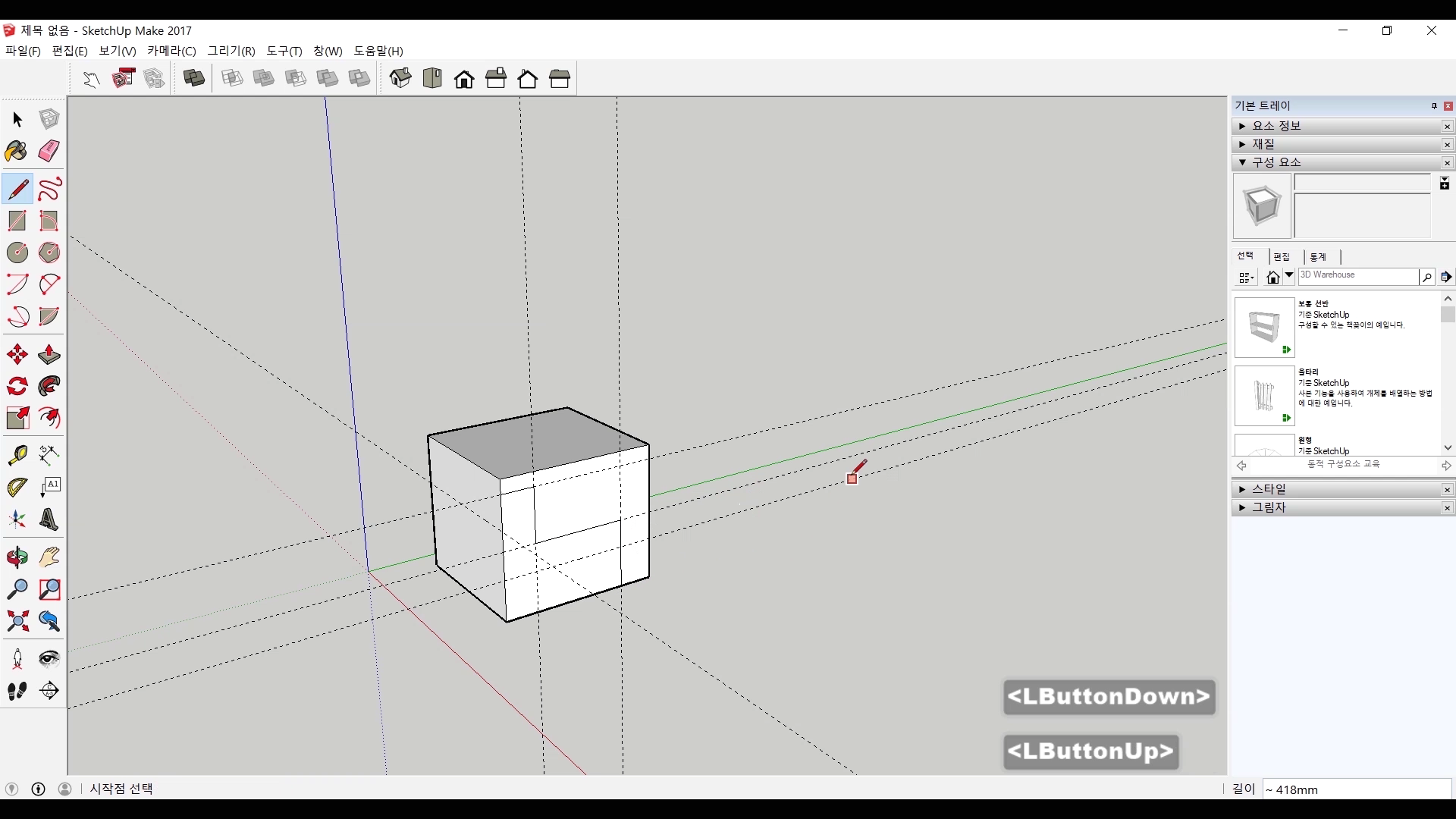Open the components navigation dropdown arrow
The image size is (1456, 819).
(1288, 276)
